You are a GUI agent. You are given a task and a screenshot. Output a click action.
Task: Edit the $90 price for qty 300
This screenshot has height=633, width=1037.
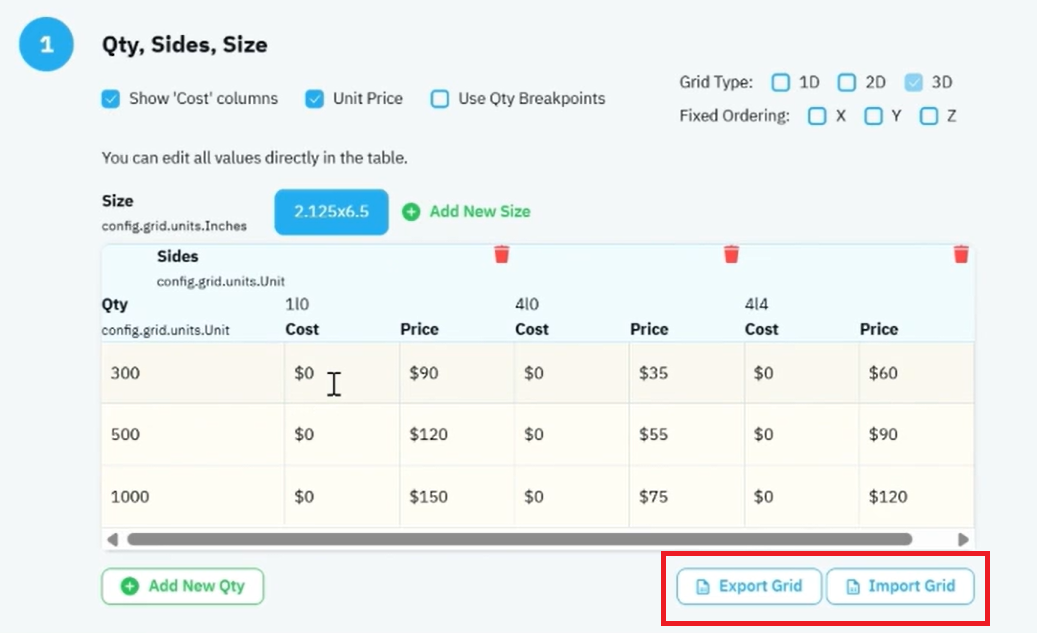(456, 373)
